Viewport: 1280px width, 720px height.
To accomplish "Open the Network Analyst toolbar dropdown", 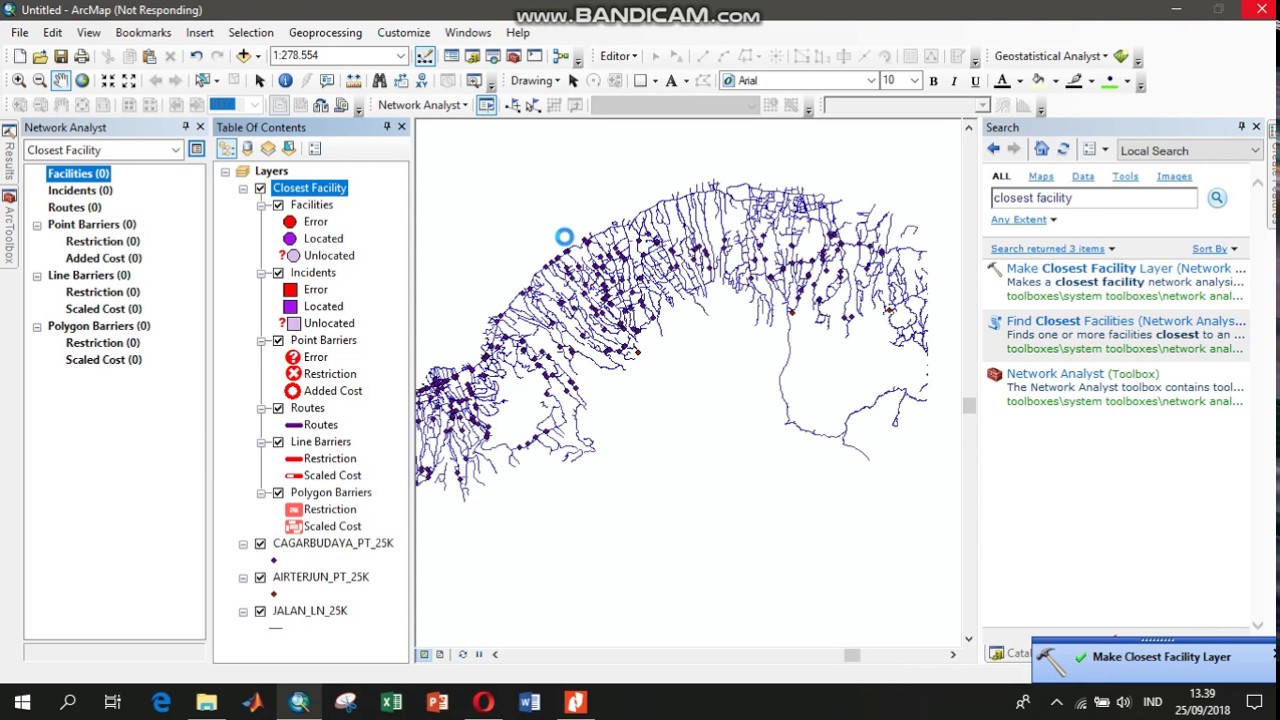I will [422, 105].
